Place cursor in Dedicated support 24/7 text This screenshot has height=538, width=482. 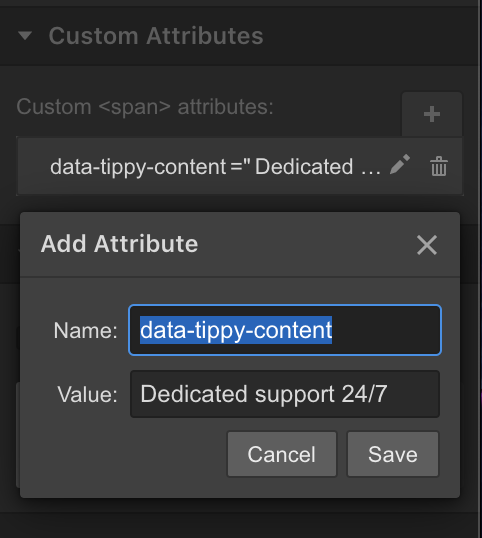[263, 394]
